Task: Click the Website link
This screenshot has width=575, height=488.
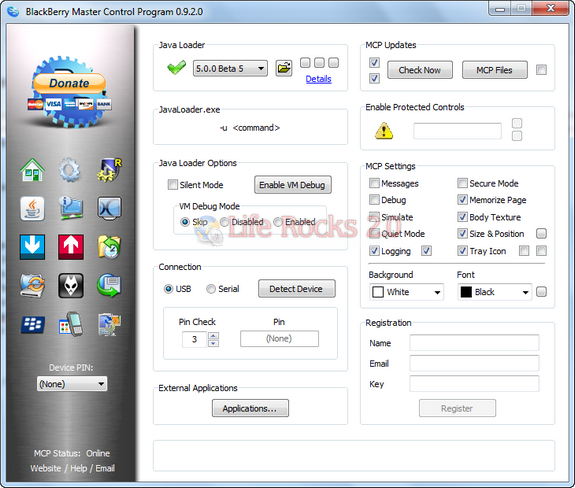Action: tap(45, 468)
